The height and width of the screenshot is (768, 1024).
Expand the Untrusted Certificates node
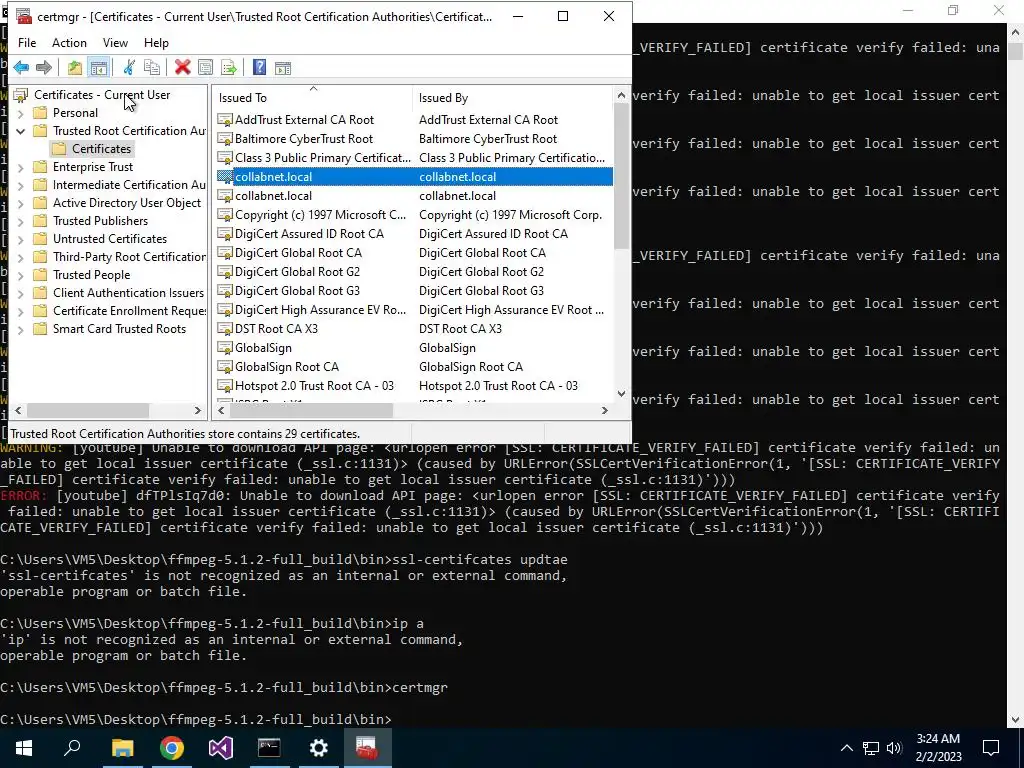(x=20, y=239)
